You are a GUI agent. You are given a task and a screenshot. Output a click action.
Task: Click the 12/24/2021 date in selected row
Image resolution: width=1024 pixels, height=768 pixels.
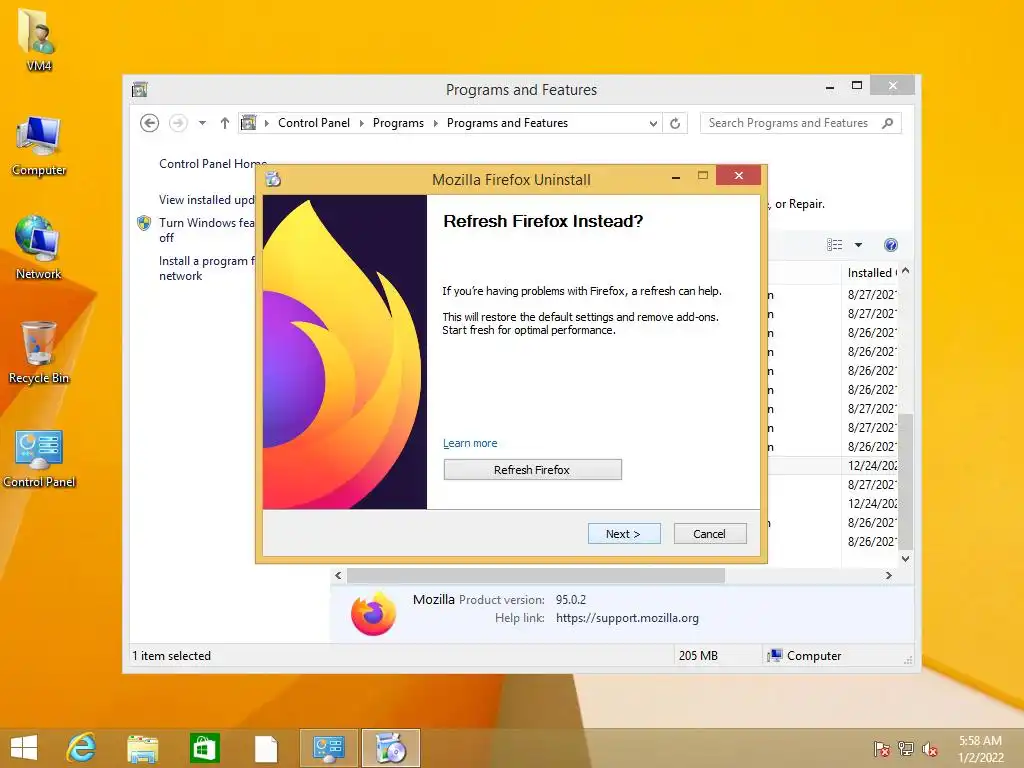click(x=872, y=466)
